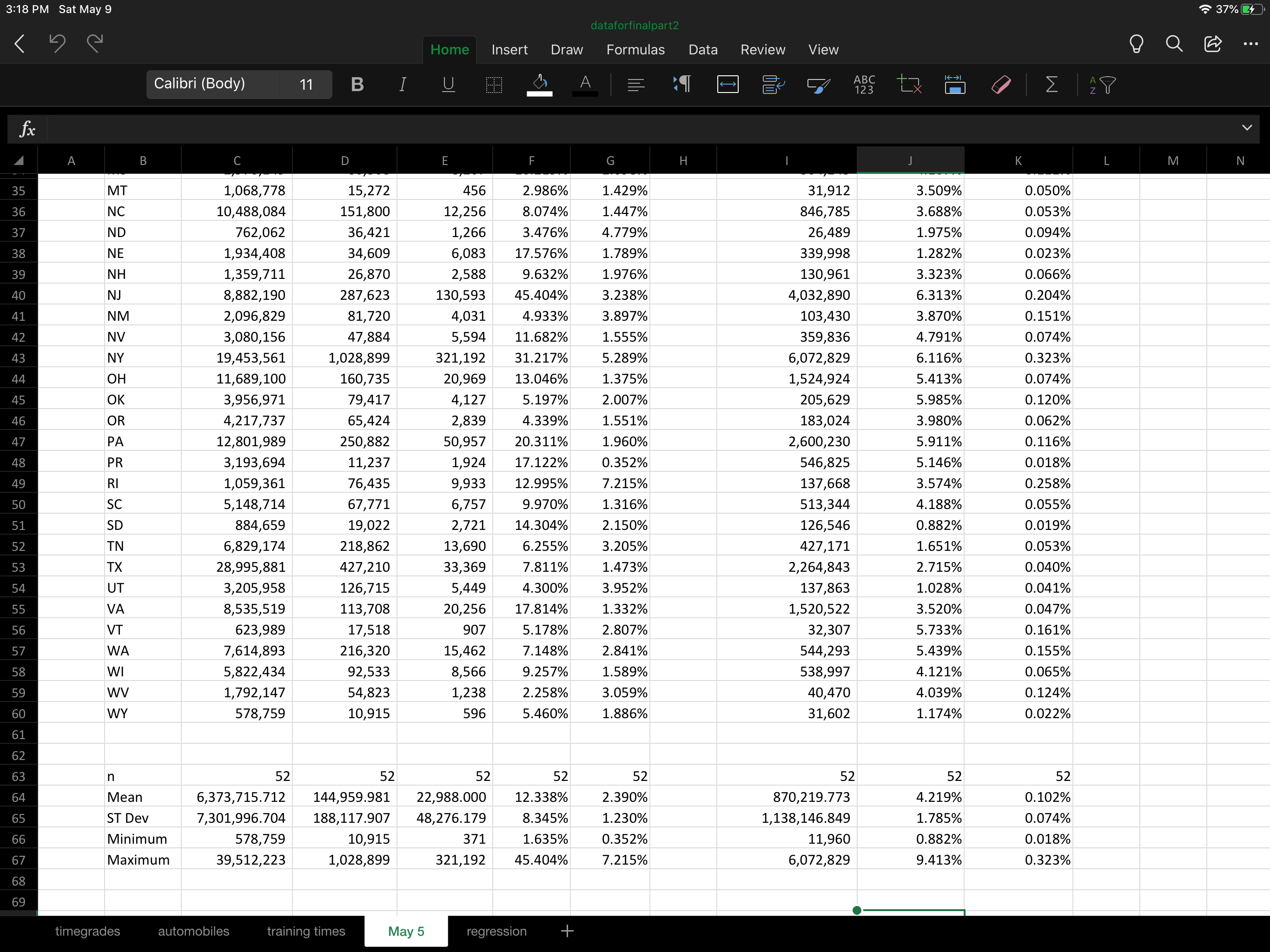
Task: Open the Tell Me lightbulb
Action: pyautogui.click(x=1136, y=44)
